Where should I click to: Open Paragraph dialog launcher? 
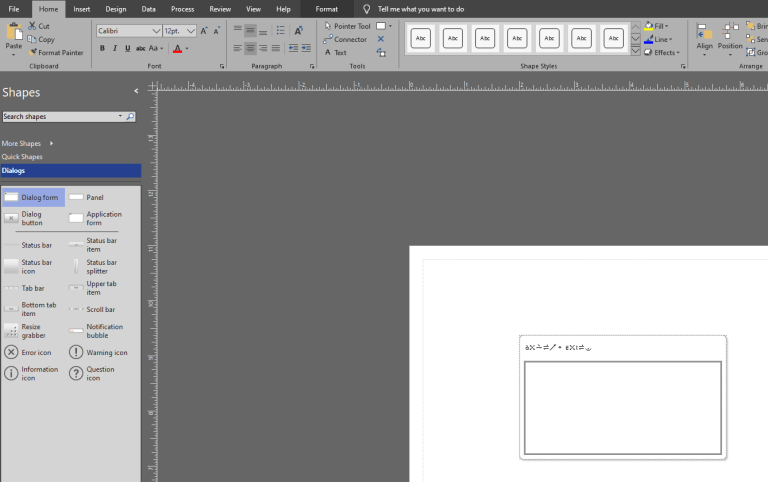point(312,66)
